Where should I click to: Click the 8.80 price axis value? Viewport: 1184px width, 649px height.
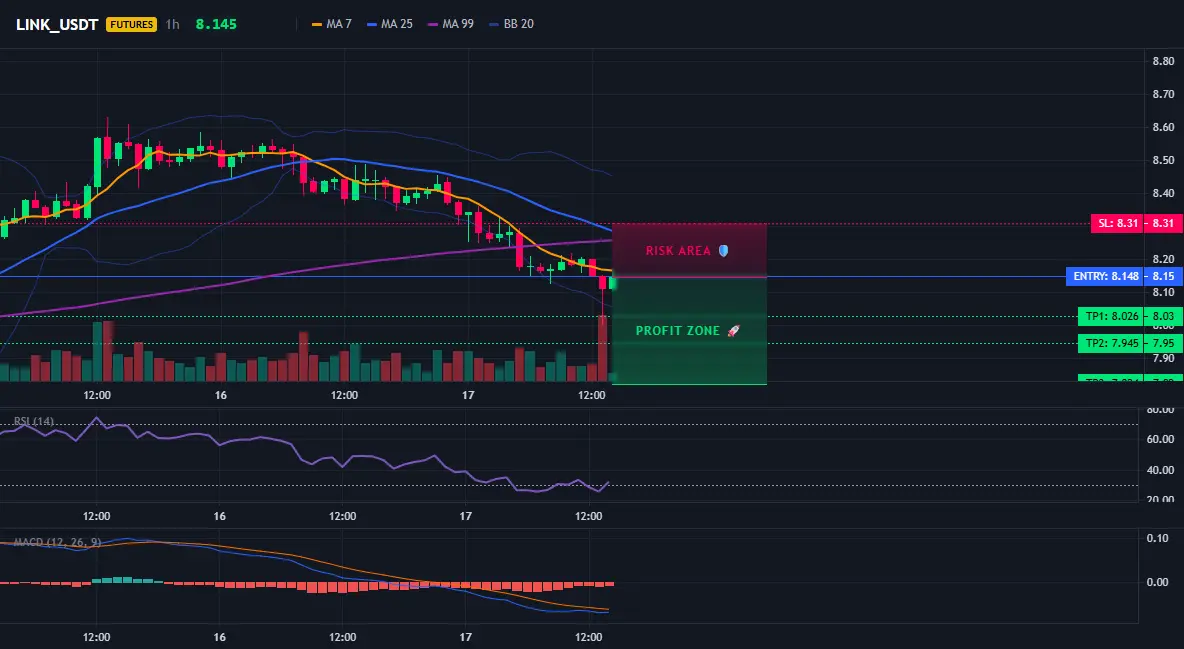point(1163,61)
